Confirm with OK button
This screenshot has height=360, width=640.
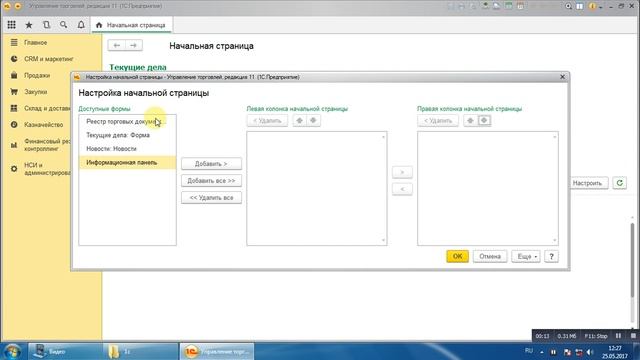[458, 256]
